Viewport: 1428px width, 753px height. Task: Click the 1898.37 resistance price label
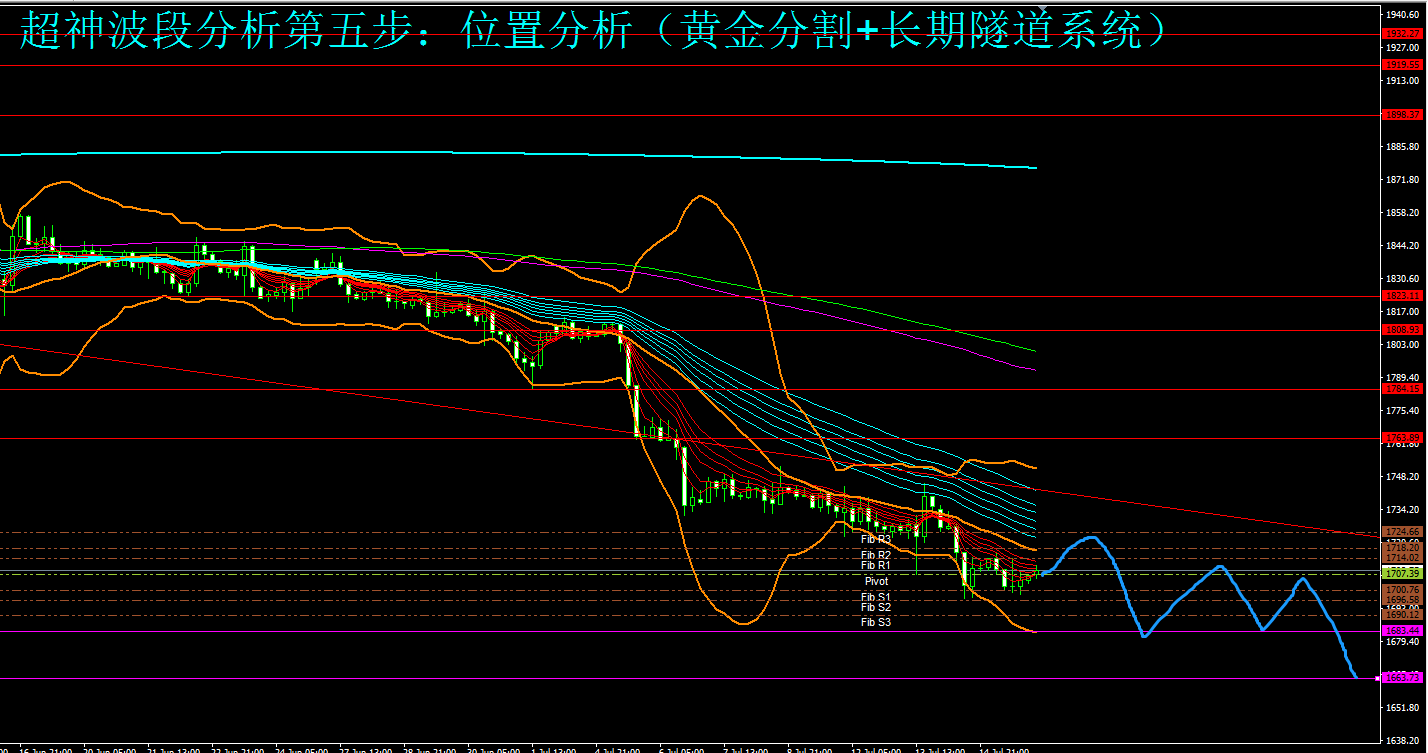[x=1402, y=115]
